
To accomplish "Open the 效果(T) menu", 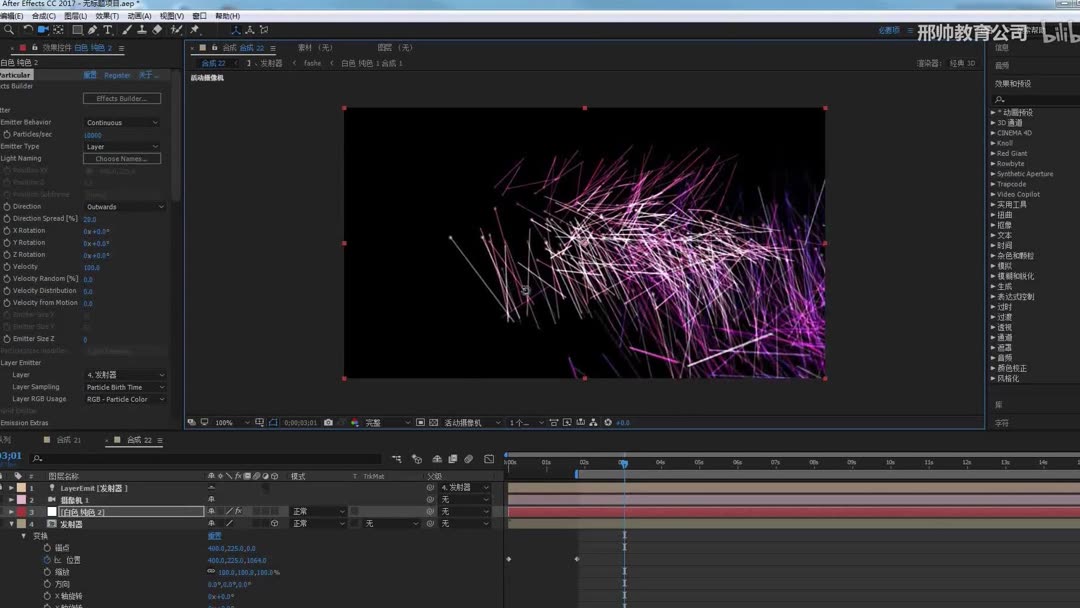I will (x=107, y=16).
